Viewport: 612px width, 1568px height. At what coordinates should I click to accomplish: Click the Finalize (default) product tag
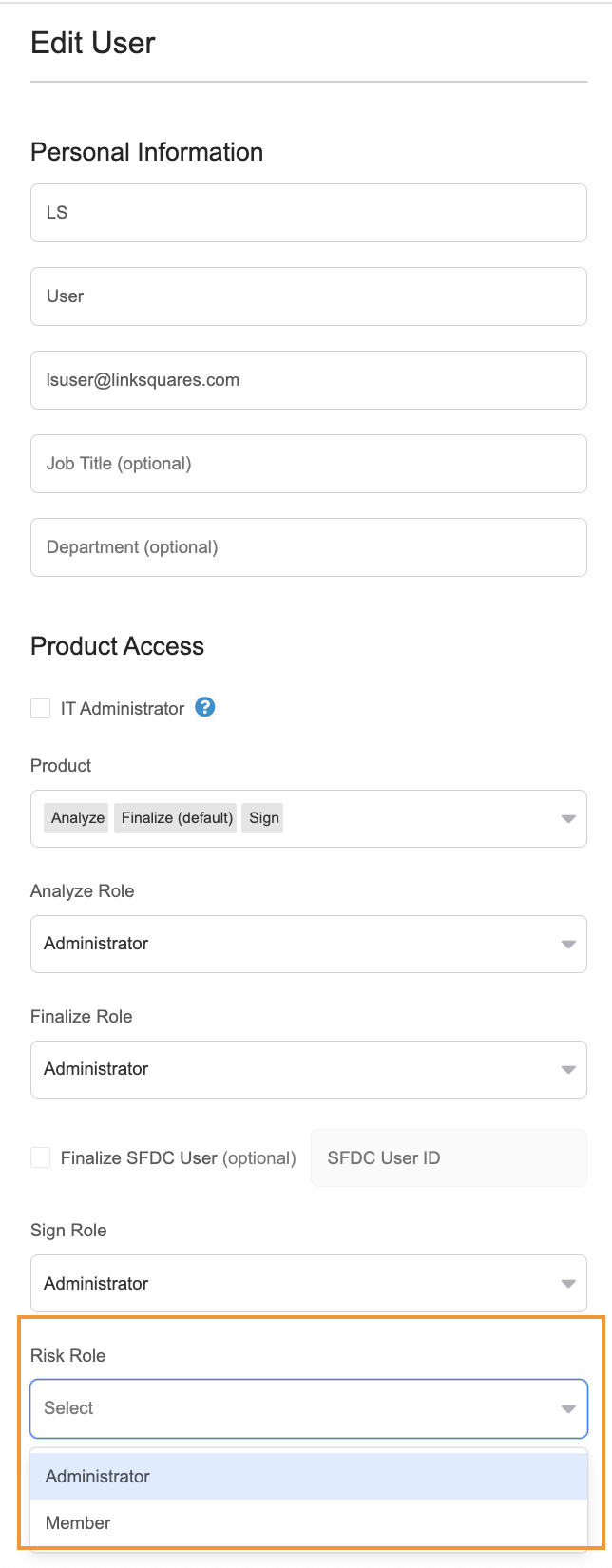[x=177, y=818]
